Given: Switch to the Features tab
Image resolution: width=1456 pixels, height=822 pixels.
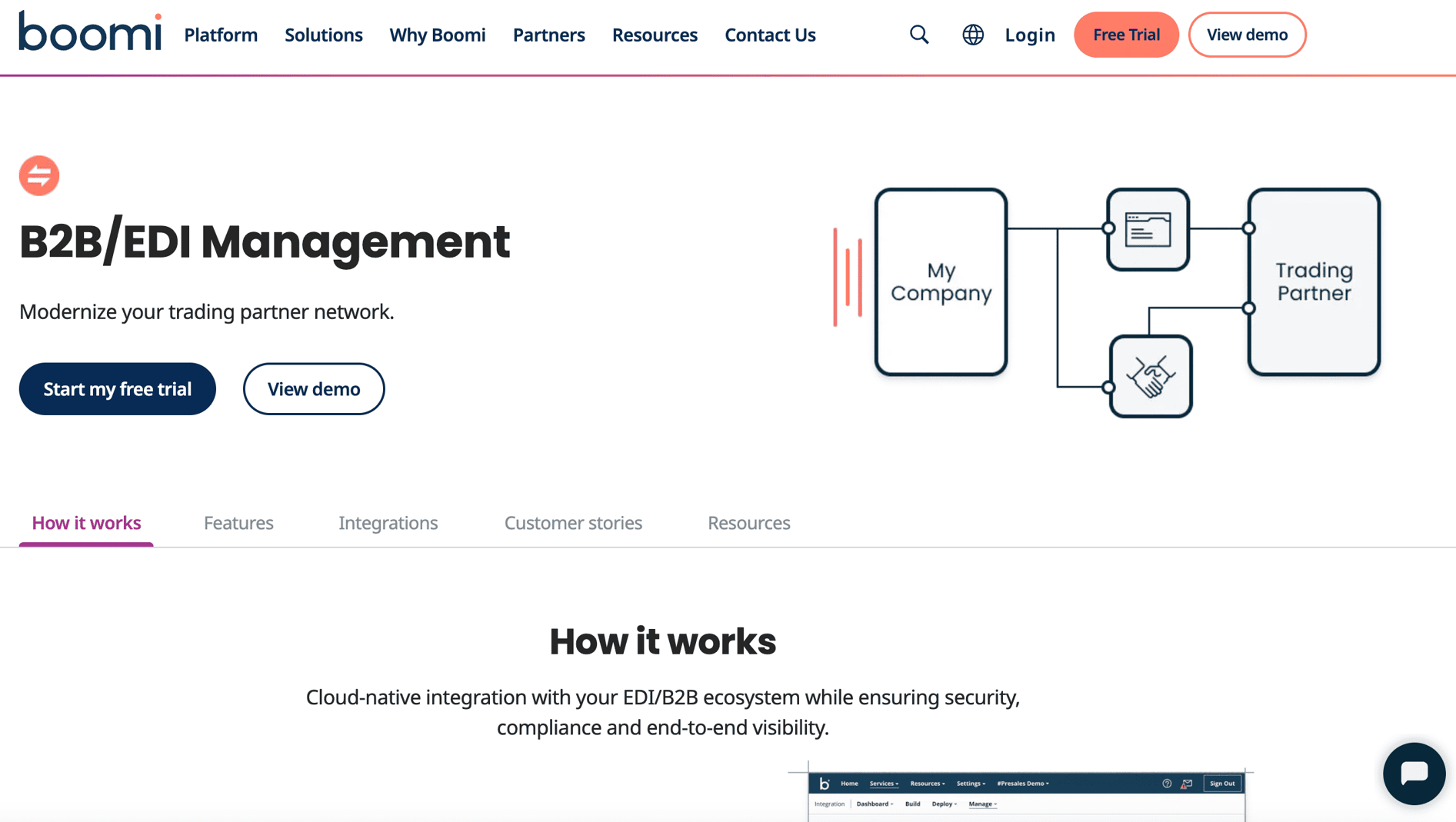Looking at the screenshot, I should pyautogui.click(x=238, y=523).
